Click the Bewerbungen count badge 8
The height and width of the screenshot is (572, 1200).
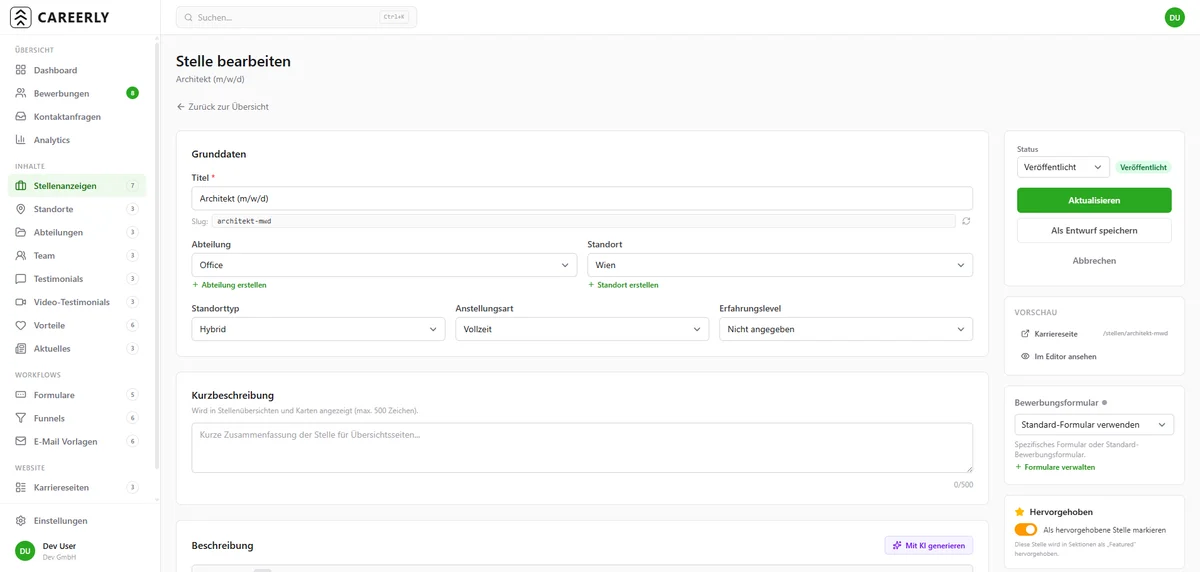[x=132, y=93]
